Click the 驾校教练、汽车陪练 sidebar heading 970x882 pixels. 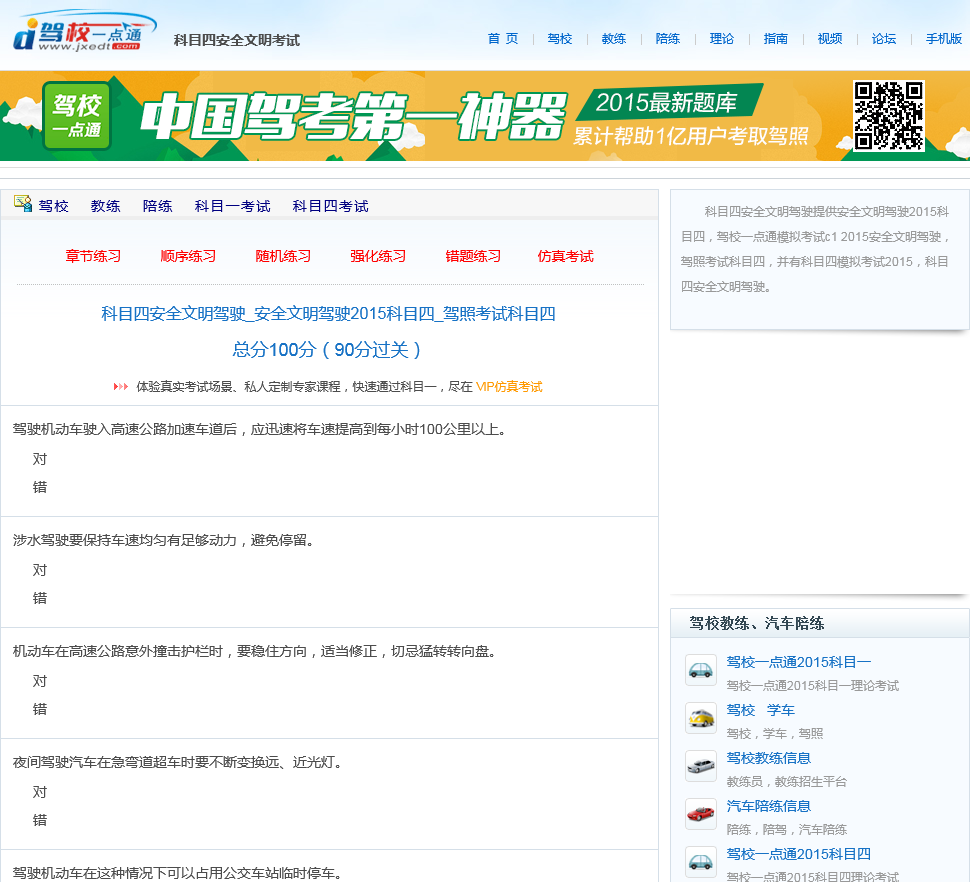(757, 623)
